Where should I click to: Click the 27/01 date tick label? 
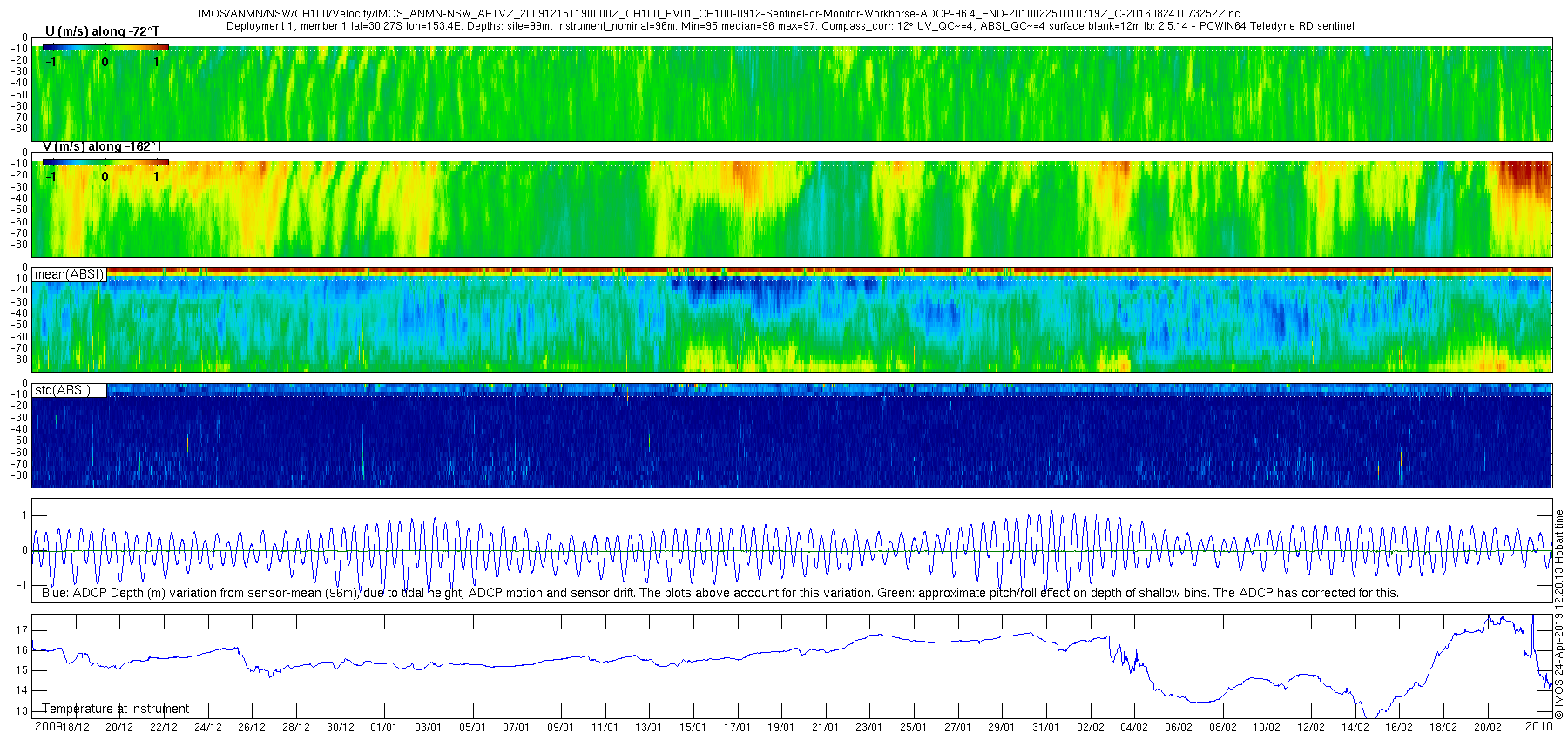[x=957, y=728]
